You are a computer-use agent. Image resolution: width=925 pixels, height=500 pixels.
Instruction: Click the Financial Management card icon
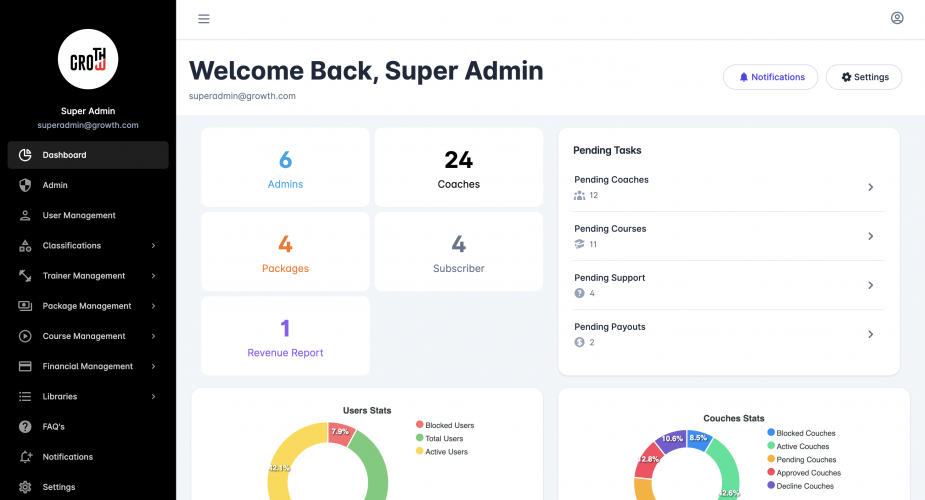pos(25,366)
